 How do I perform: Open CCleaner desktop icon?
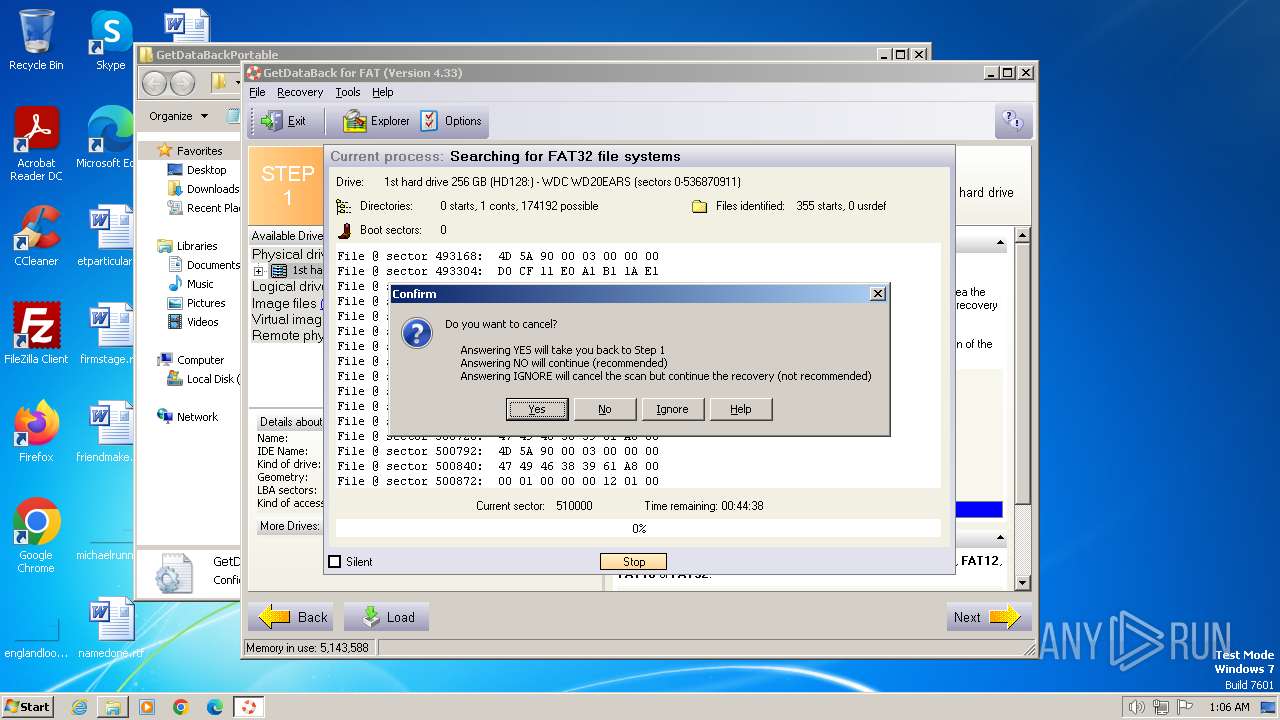point(36,236)
